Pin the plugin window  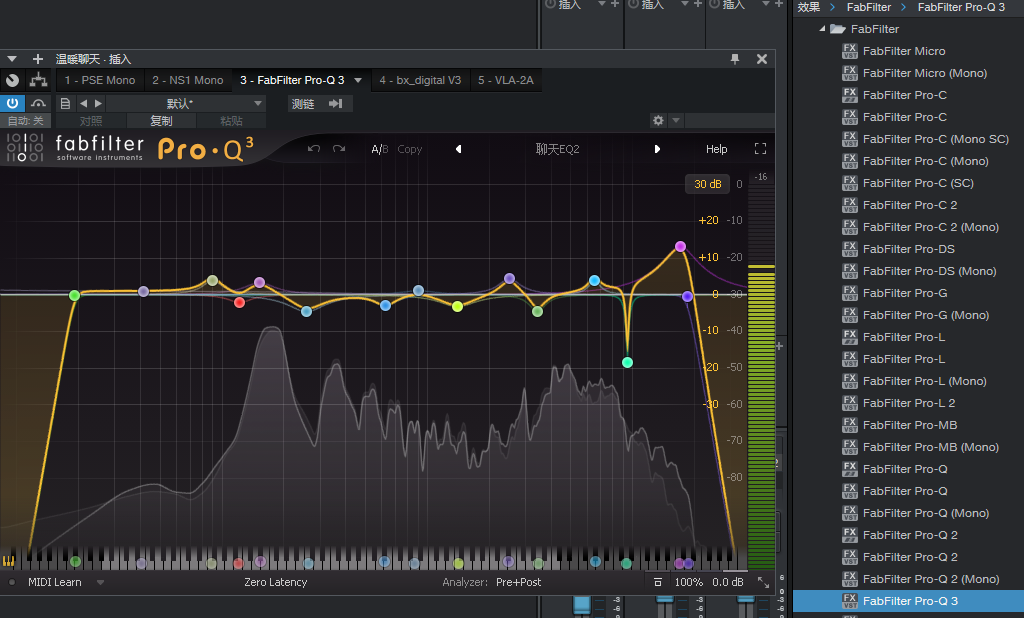(735, 59)
